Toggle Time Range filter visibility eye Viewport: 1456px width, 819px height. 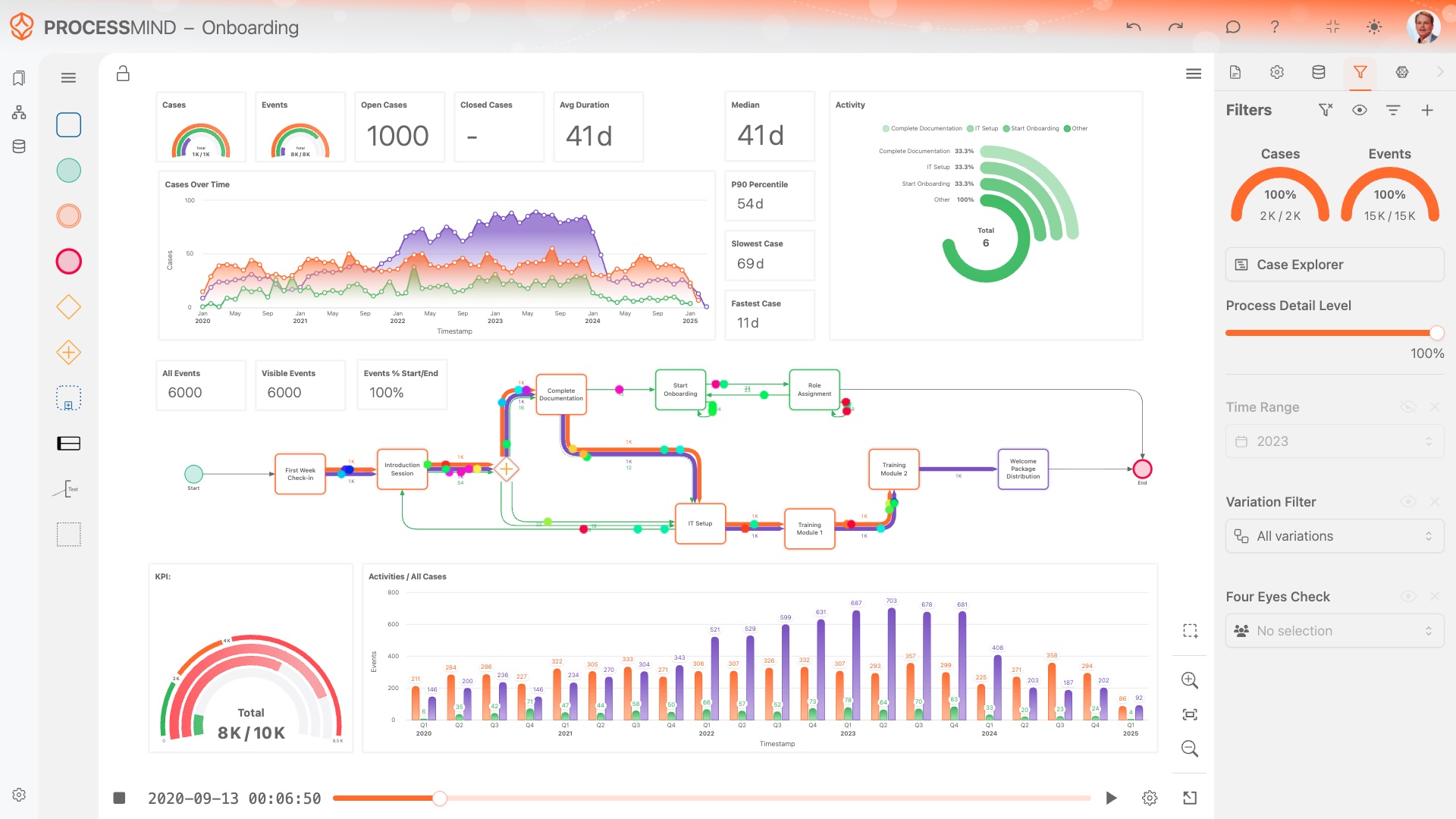tap(1408, 407)
